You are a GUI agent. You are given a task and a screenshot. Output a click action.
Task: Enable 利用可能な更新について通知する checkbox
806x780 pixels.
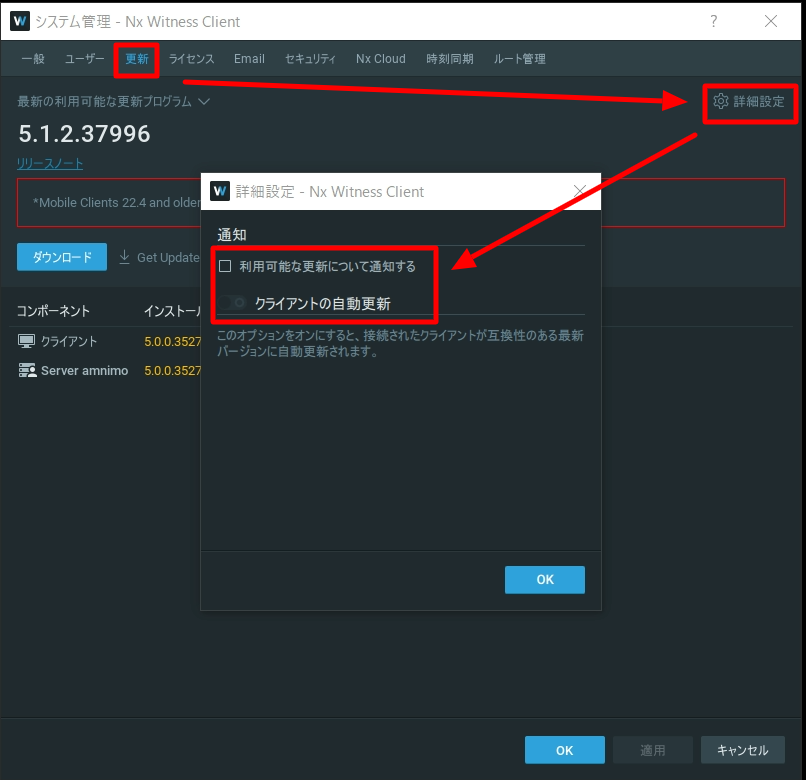pyautogui.click(x=225, y=266)
